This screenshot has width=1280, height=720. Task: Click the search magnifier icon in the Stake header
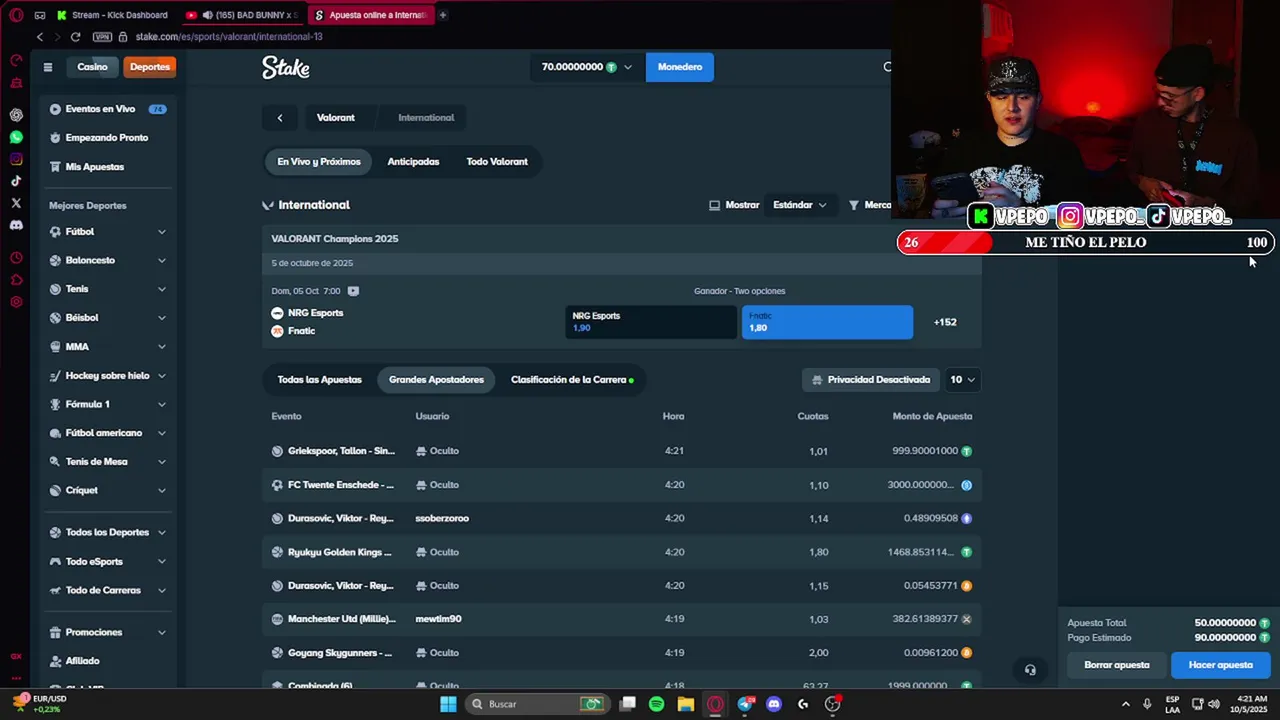click(x=886, y=67)
